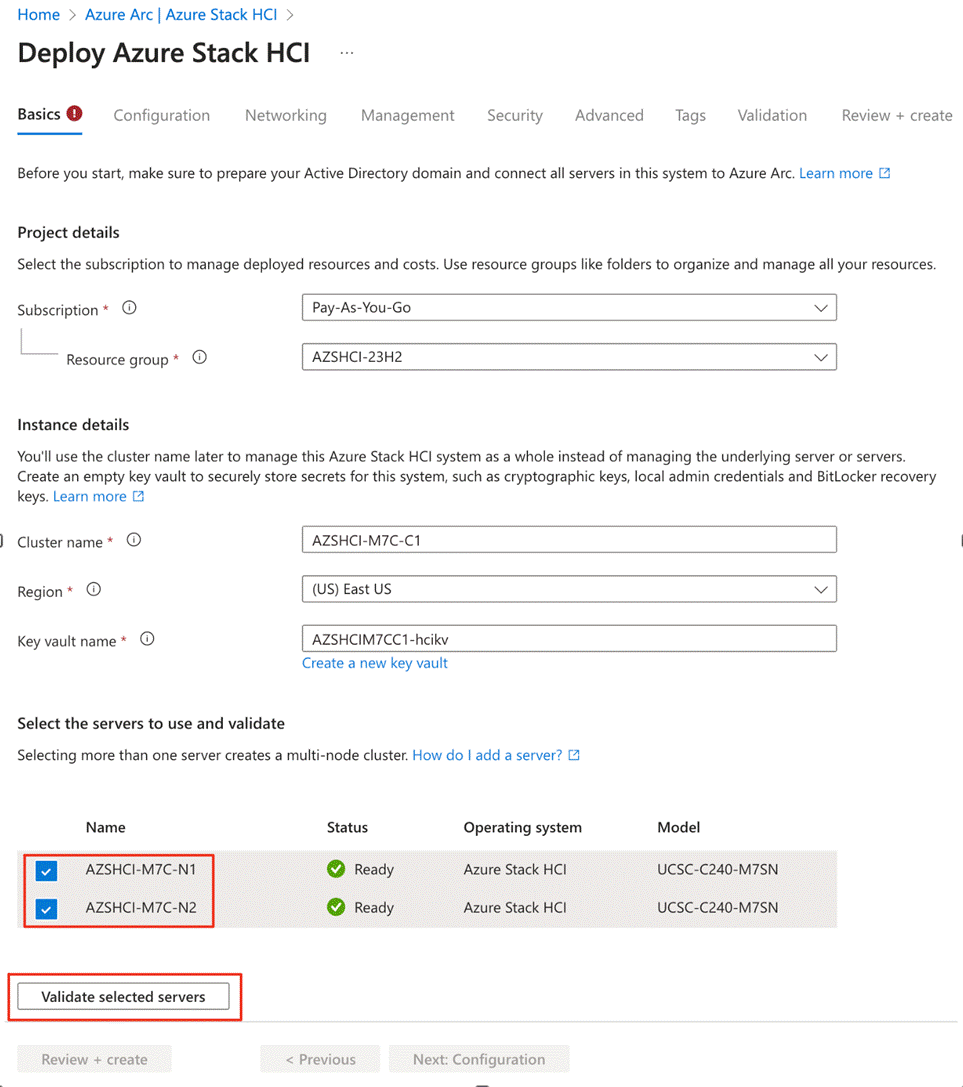Click the Create a new key vault link

pyautogui.click(x=374, y=662)
